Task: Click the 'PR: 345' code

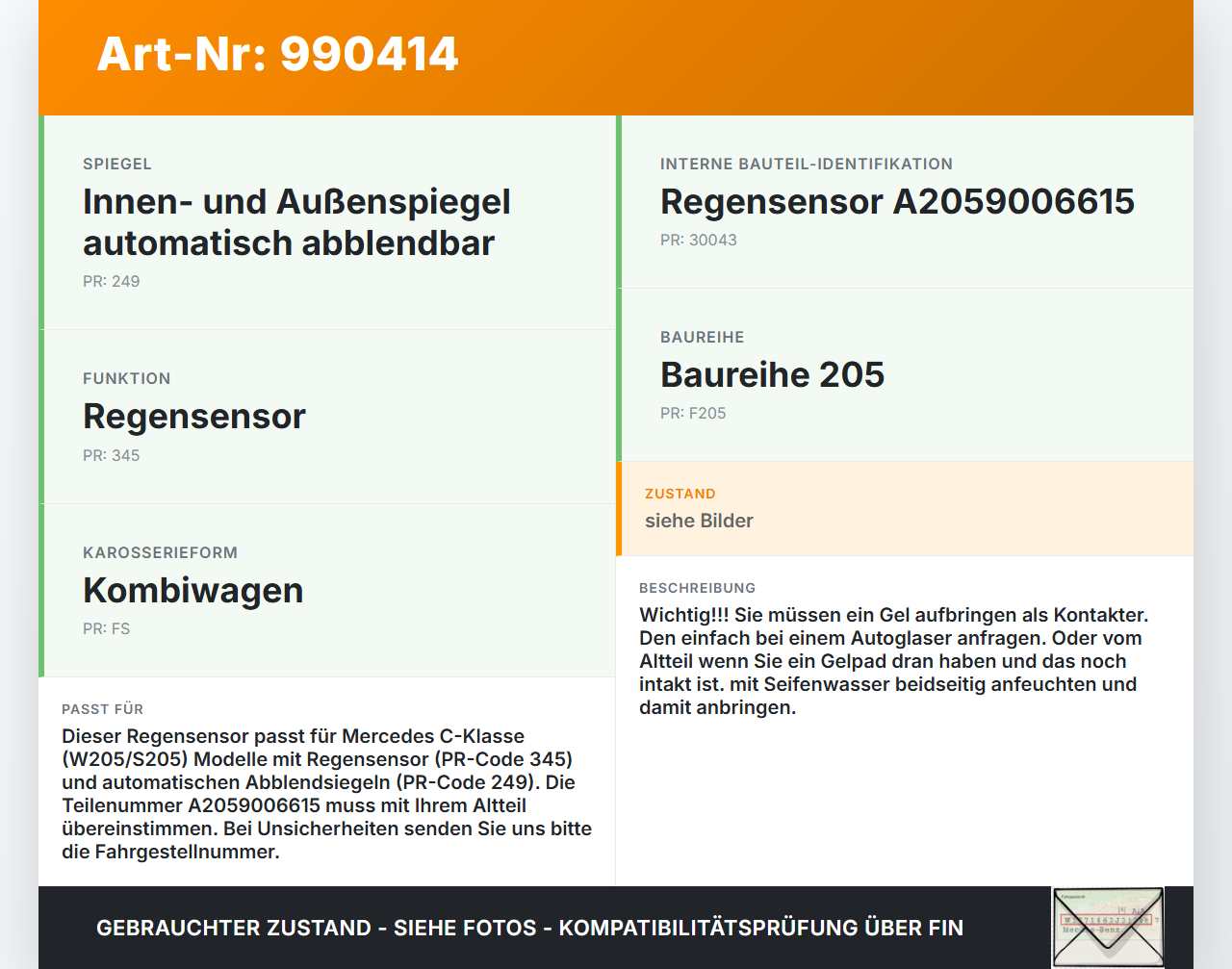Action: coord(112,456)
